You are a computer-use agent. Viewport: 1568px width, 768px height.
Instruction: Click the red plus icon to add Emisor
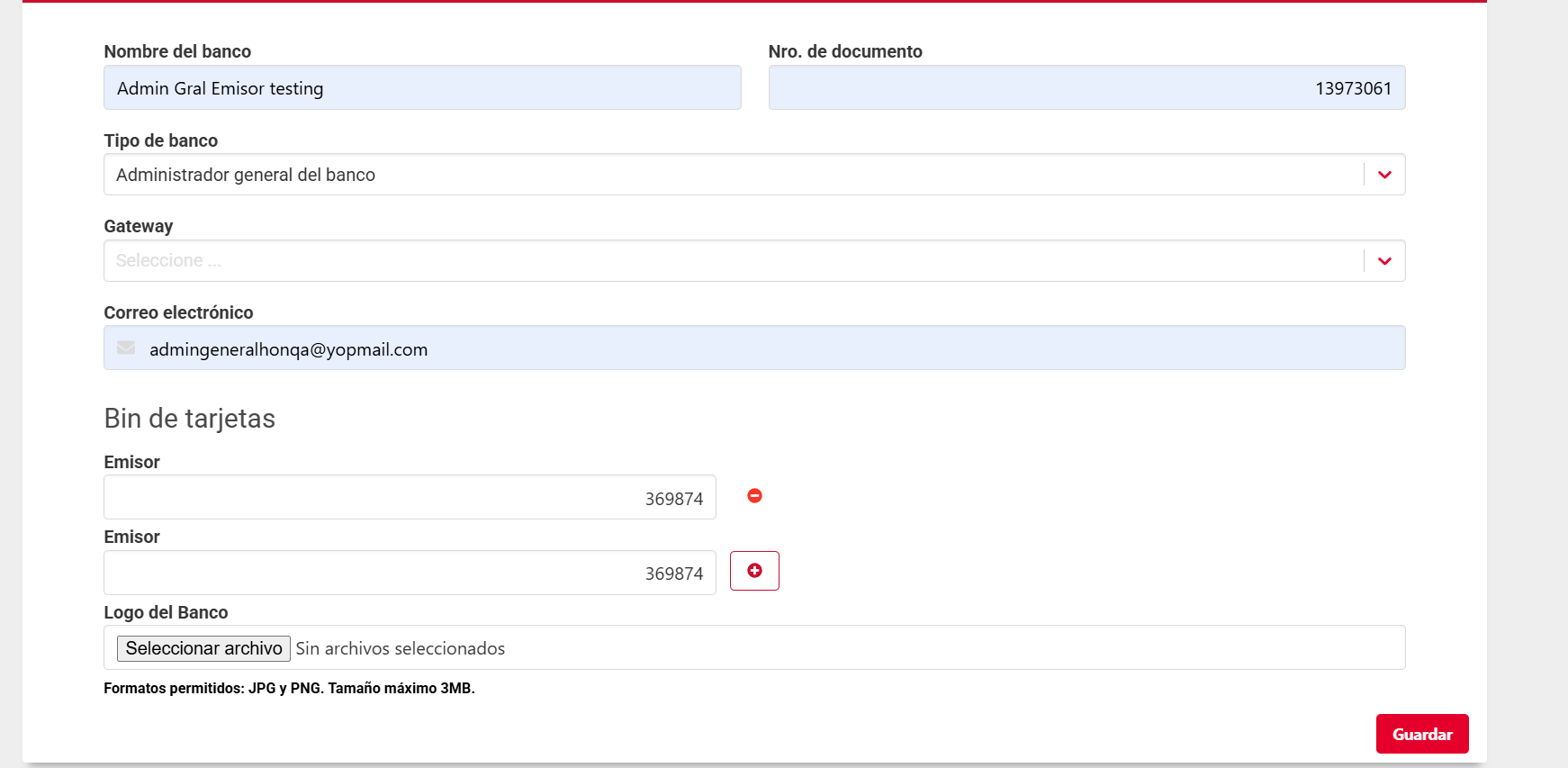pyautogui.click(x=754, y=571)
